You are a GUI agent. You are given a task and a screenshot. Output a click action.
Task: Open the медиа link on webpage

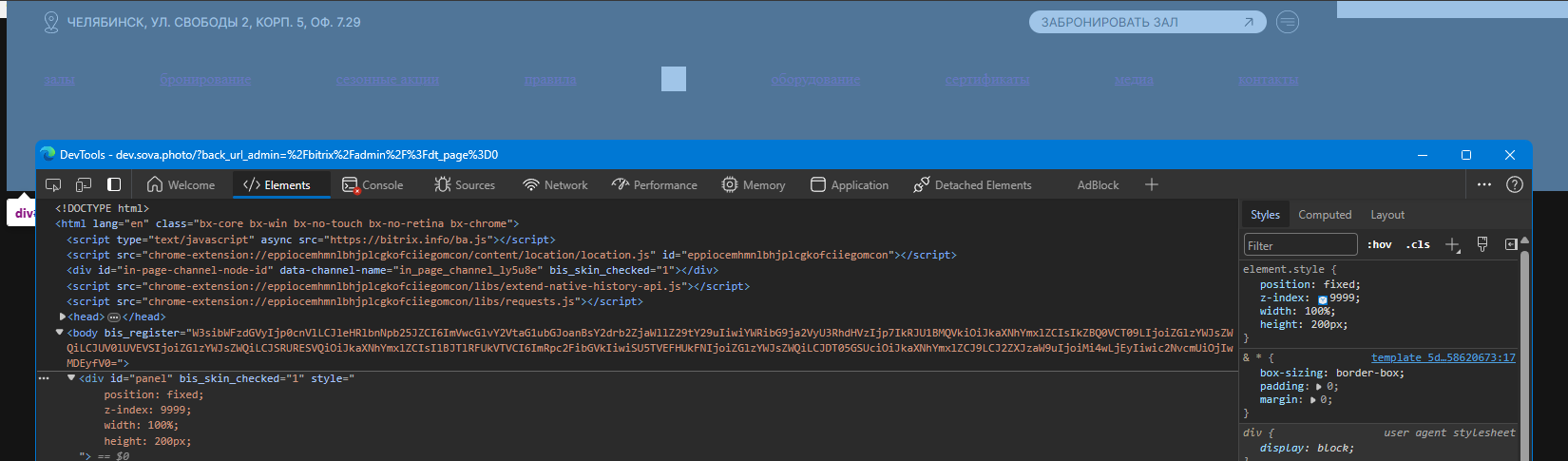1134,80
